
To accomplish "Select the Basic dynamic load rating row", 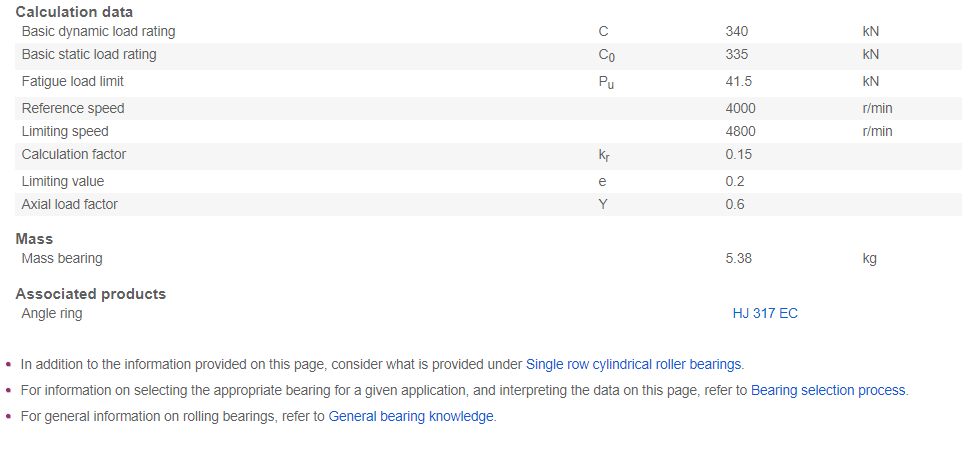I will pos(488,31).
